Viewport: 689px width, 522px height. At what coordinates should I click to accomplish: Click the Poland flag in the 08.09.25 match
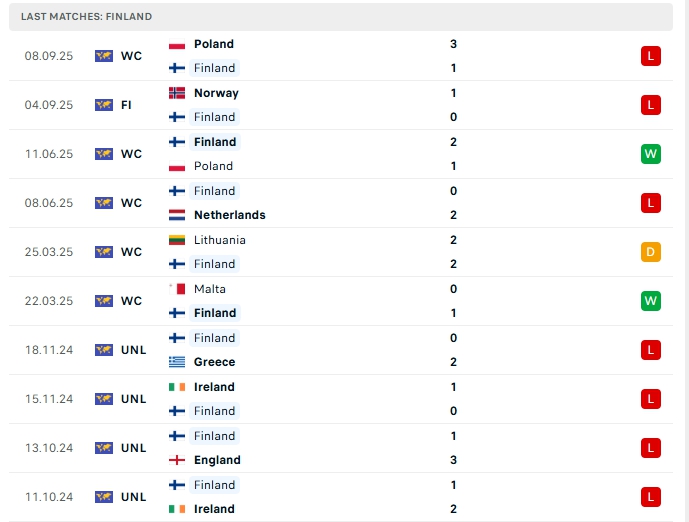coord(177,44)
